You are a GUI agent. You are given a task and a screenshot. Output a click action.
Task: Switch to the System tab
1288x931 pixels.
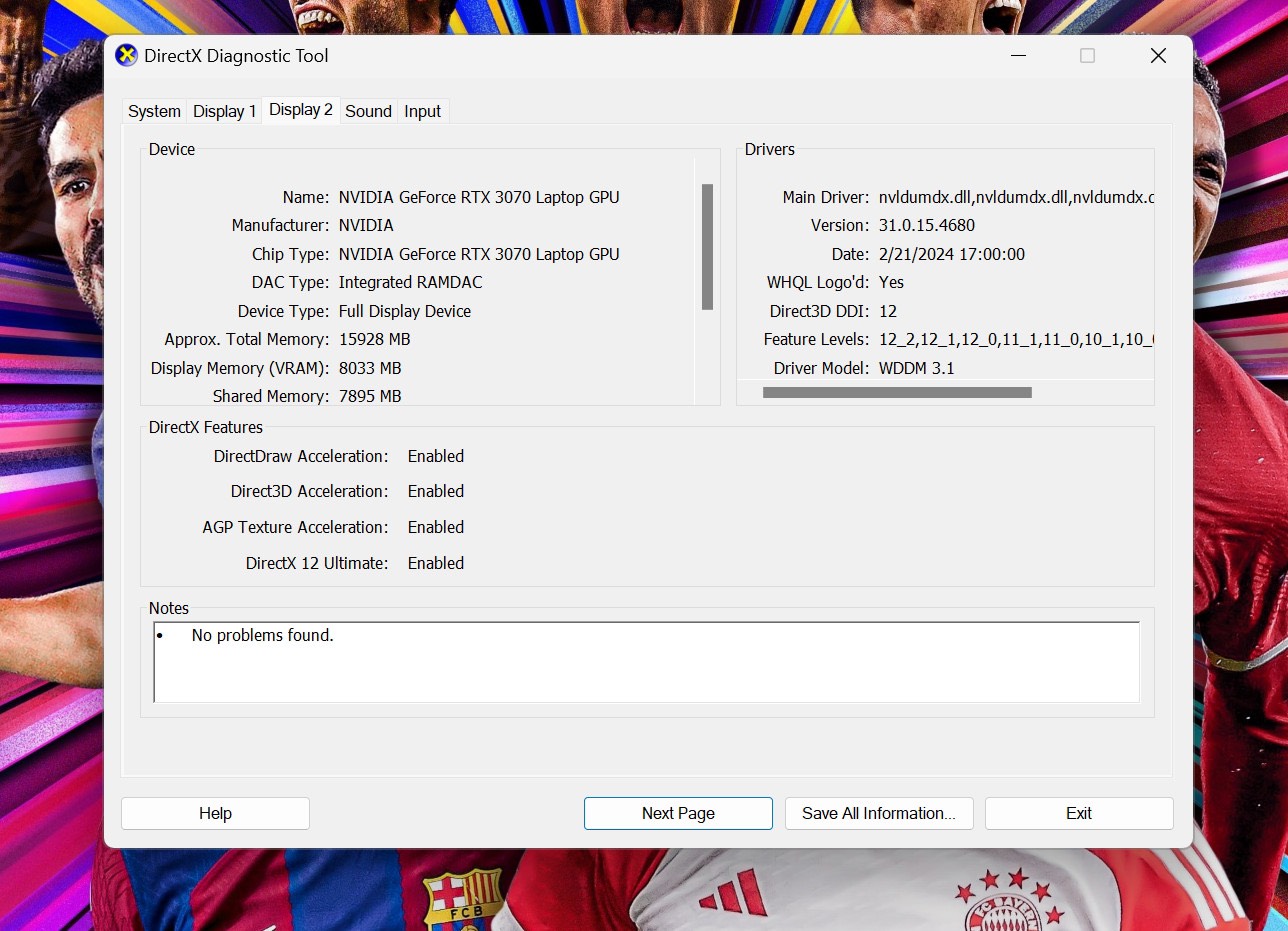click(154, 111)
